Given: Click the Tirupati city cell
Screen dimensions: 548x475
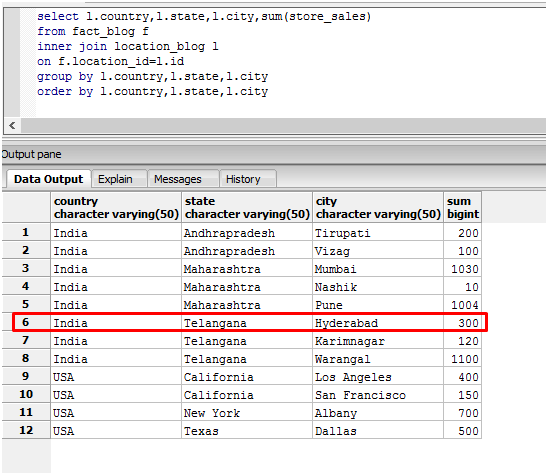Looking at the screenshot, I should tap(378, 232).
